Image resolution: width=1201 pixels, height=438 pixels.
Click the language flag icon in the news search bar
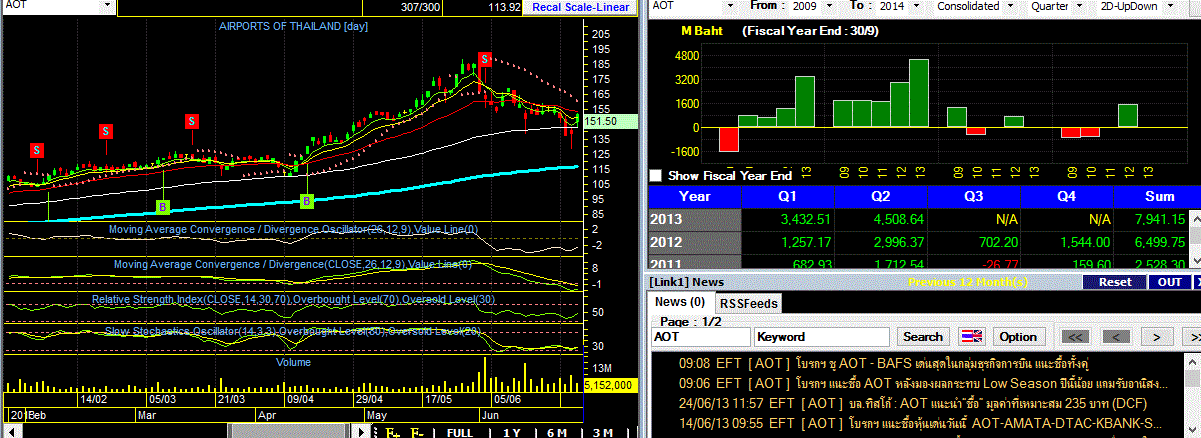(971, 336)
